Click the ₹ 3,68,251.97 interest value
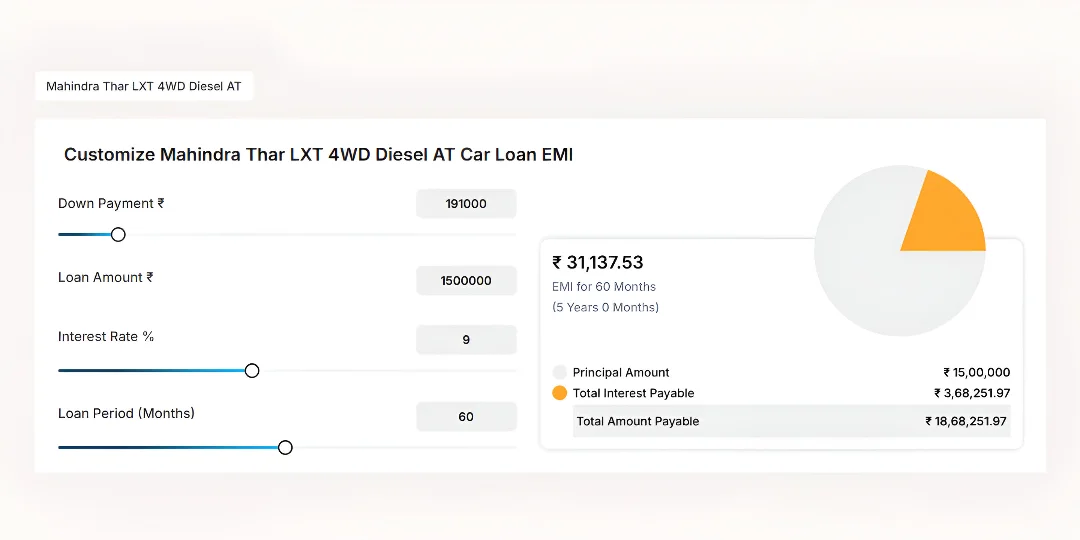Image resolution: width=1080 pixels, height=540 pixels. coord(972,394)
